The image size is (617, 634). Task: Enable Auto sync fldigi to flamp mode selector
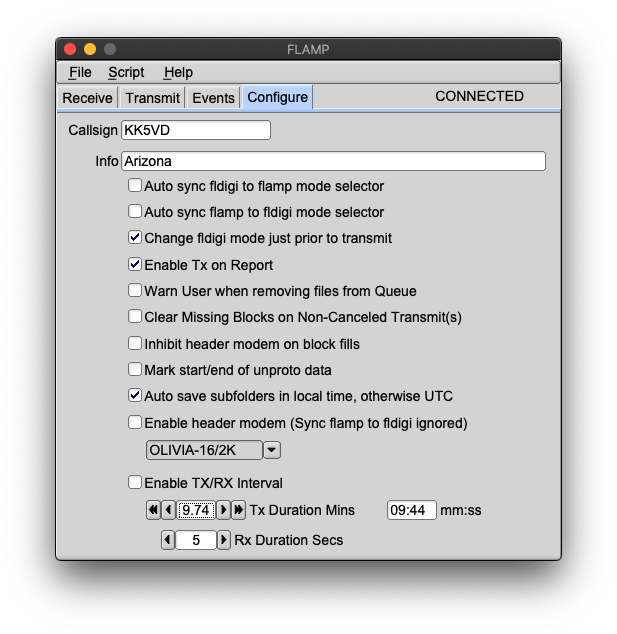point(135,186)
